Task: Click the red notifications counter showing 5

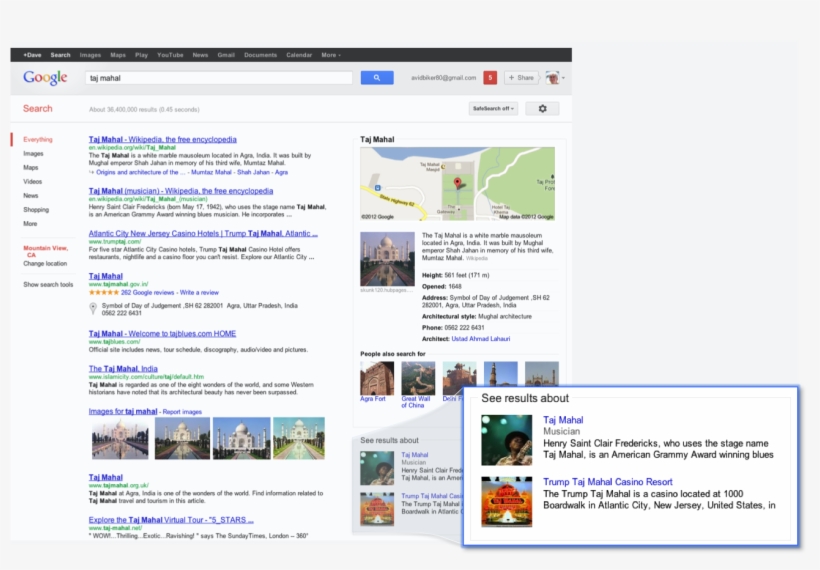Action: (x=490, y=78)
